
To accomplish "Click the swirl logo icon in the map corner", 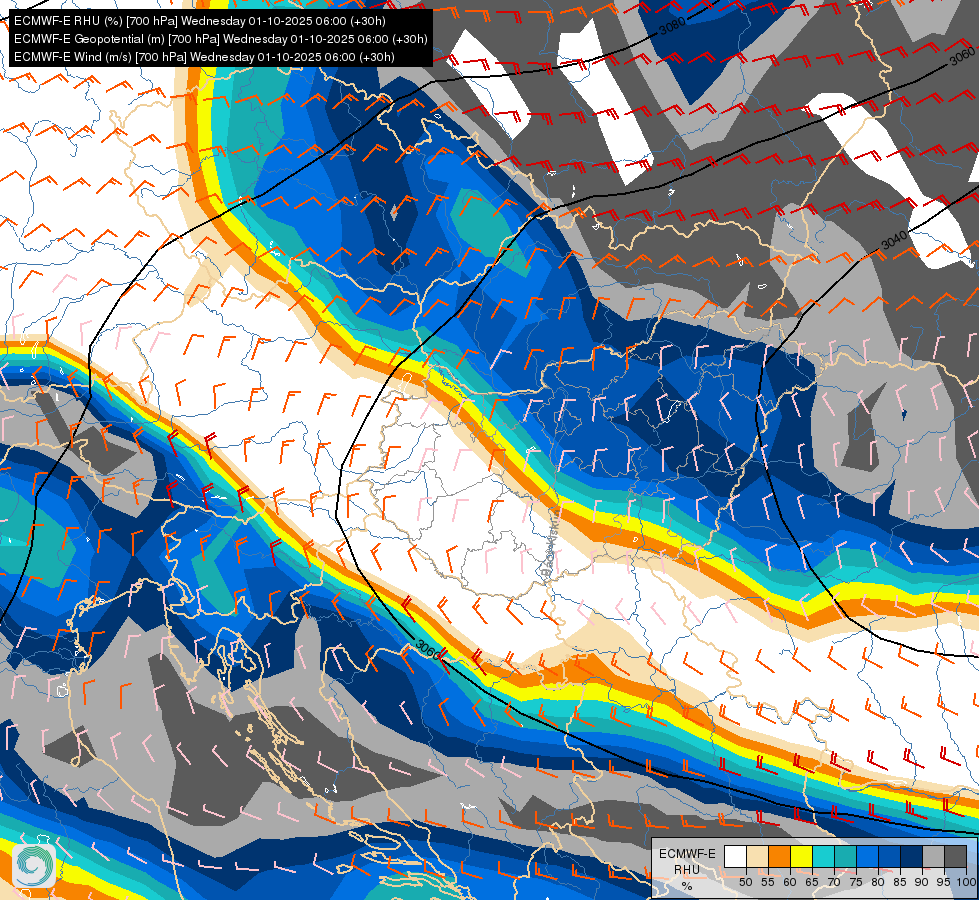I will click(x=34, y=866).
